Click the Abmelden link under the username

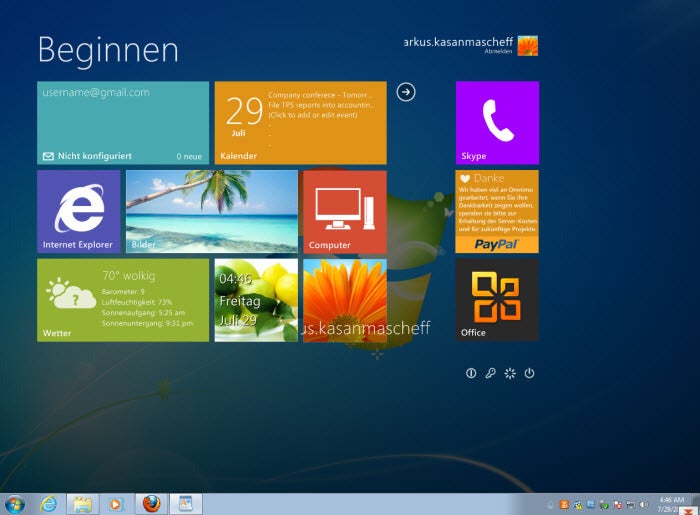tap(498, 52)
